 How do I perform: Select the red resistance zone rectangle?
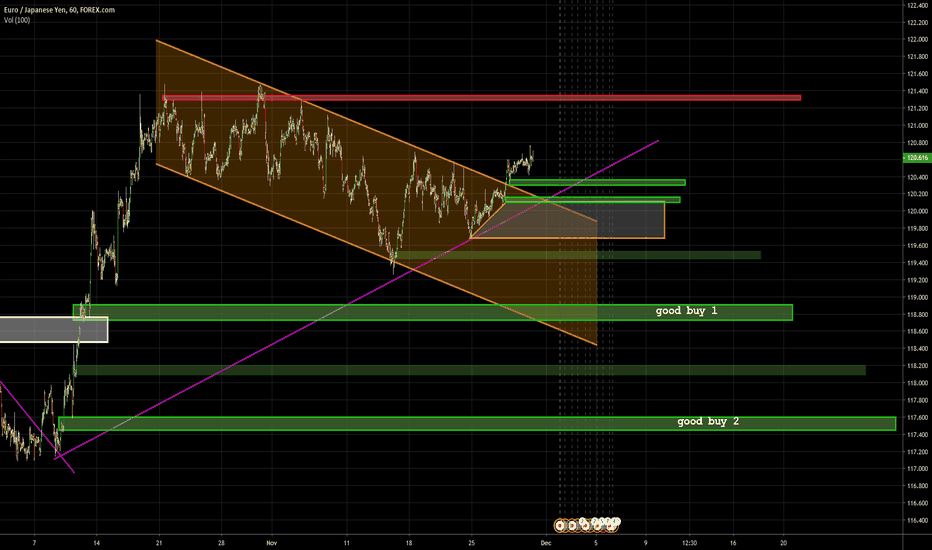(x=480, y=97)
